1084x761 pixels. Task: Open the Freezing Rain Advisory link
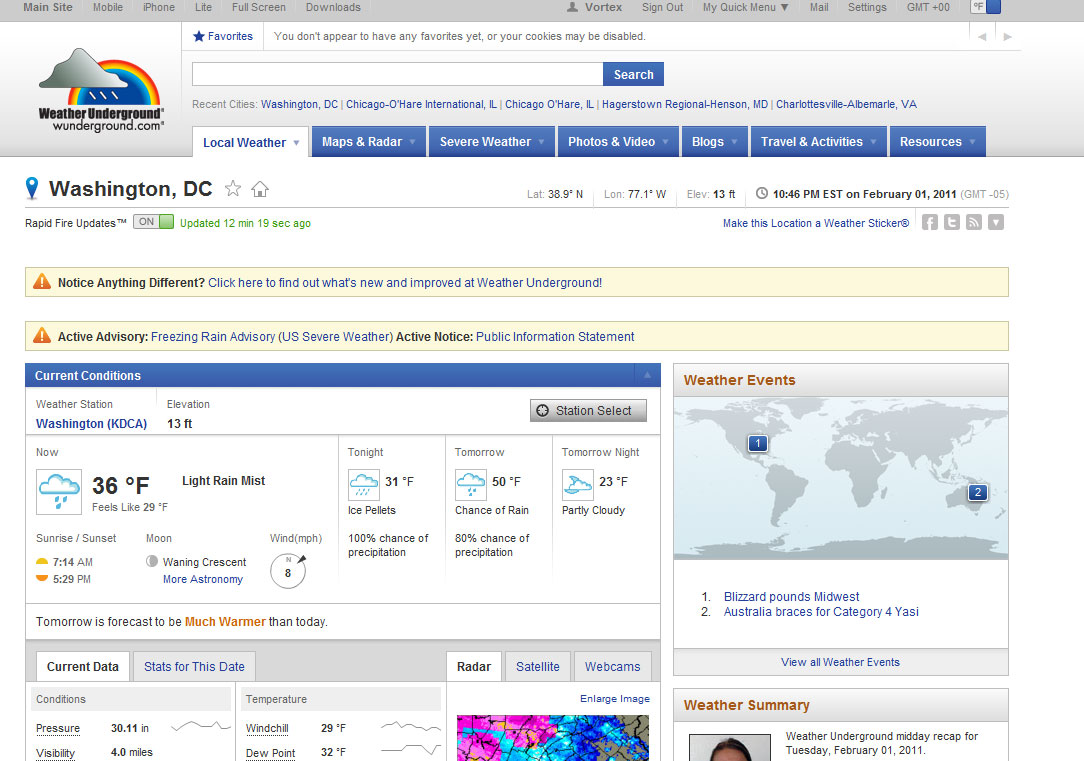click(x=272, y=337)
